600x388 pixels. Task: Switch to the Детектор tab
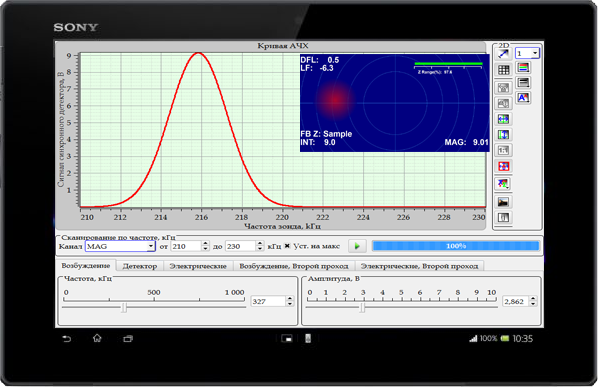tap(140, 266)
